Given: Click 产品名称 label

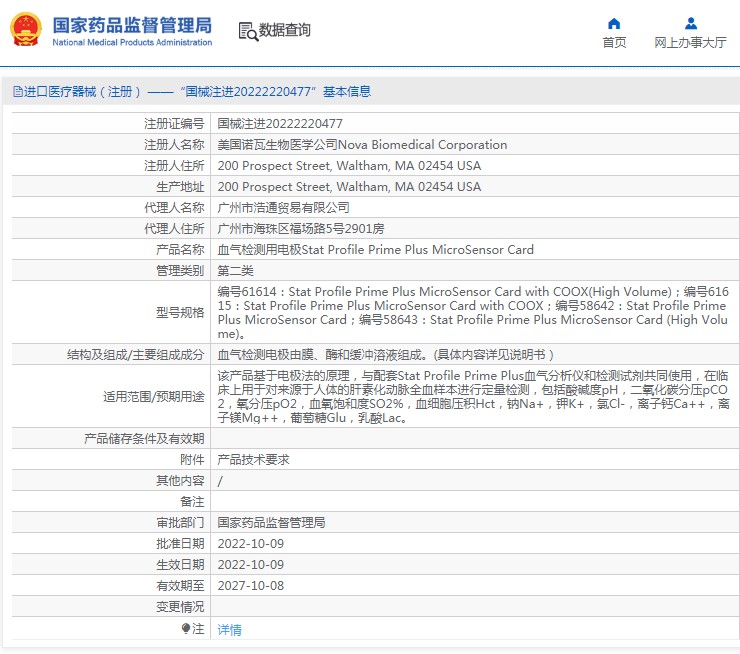Looking at the screenshot, I should [180, 250].
